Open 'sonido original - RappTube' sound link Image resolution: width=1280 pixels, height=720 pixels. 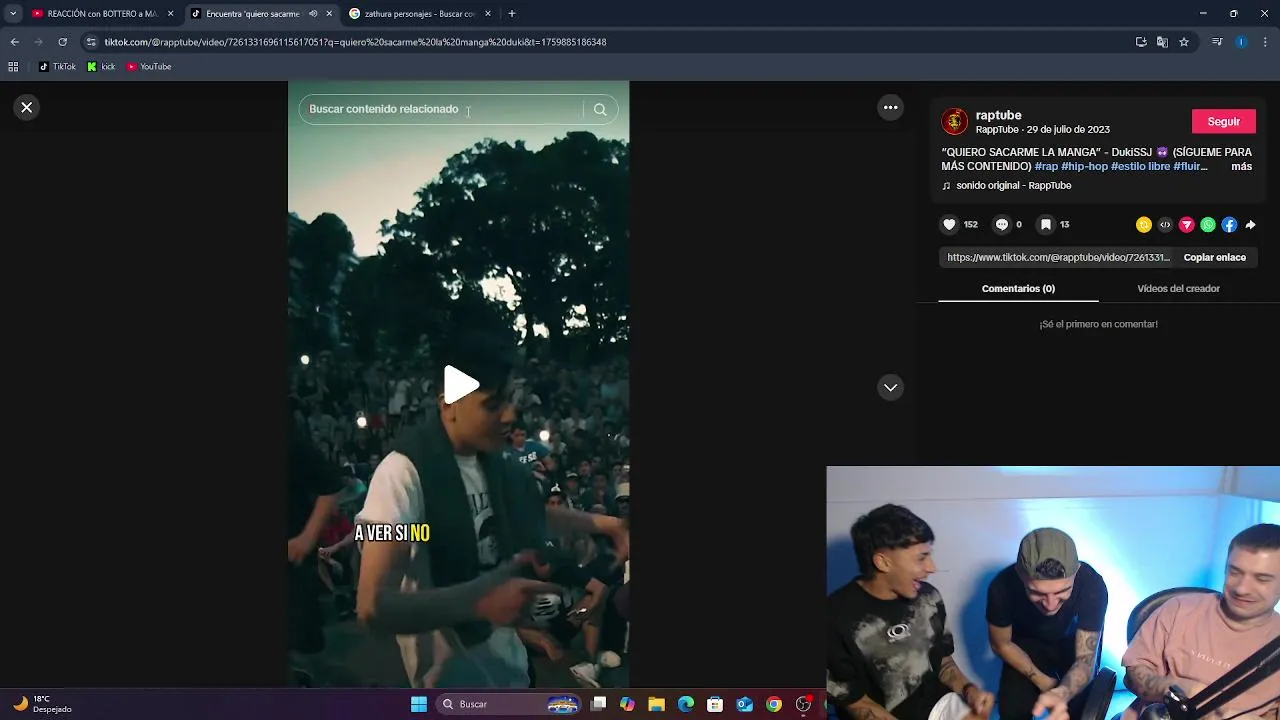(1013, 185)
